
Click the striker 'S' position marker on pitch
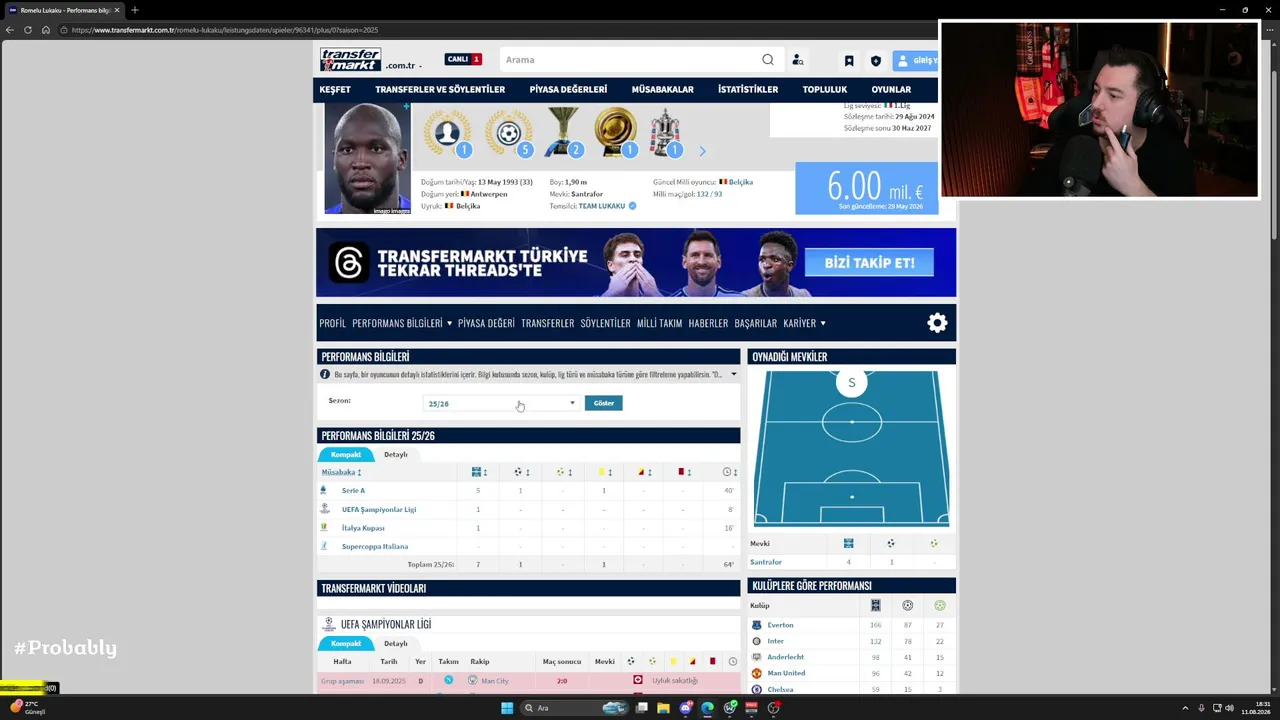[x=852, y=382]
